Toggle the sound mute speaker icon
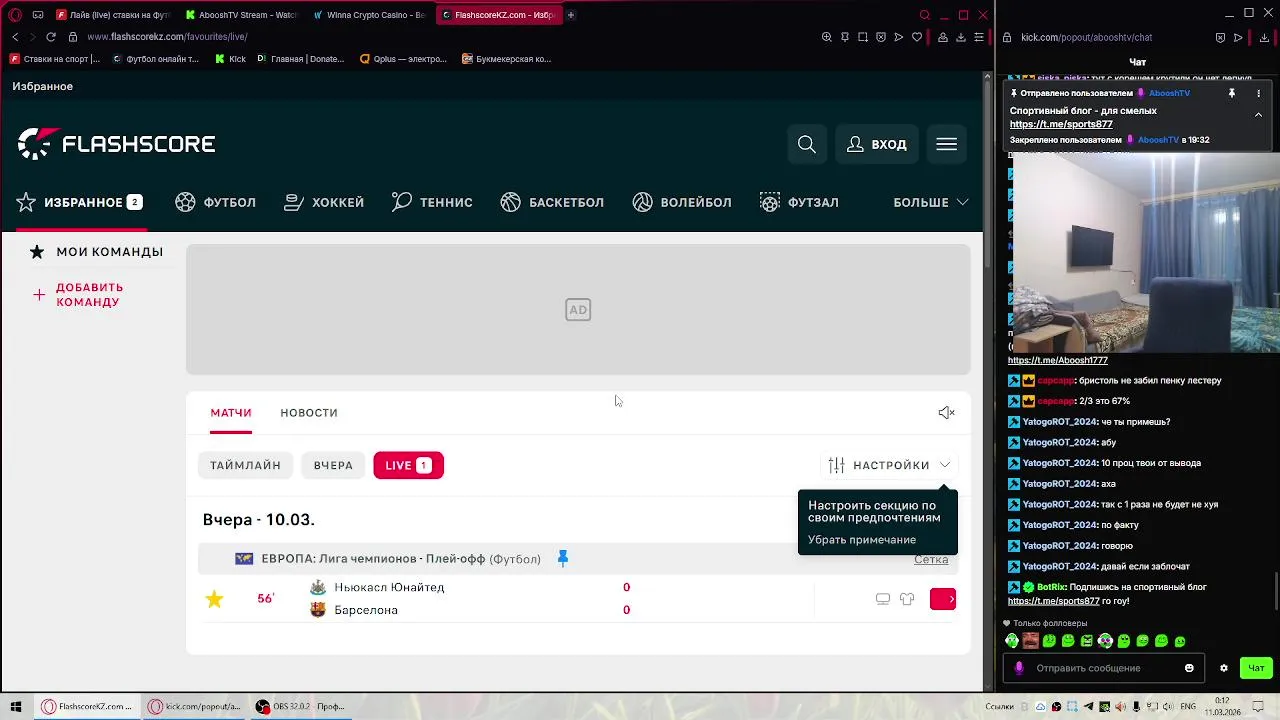This screenshot has width=1280, height=720. pos(946,412)
